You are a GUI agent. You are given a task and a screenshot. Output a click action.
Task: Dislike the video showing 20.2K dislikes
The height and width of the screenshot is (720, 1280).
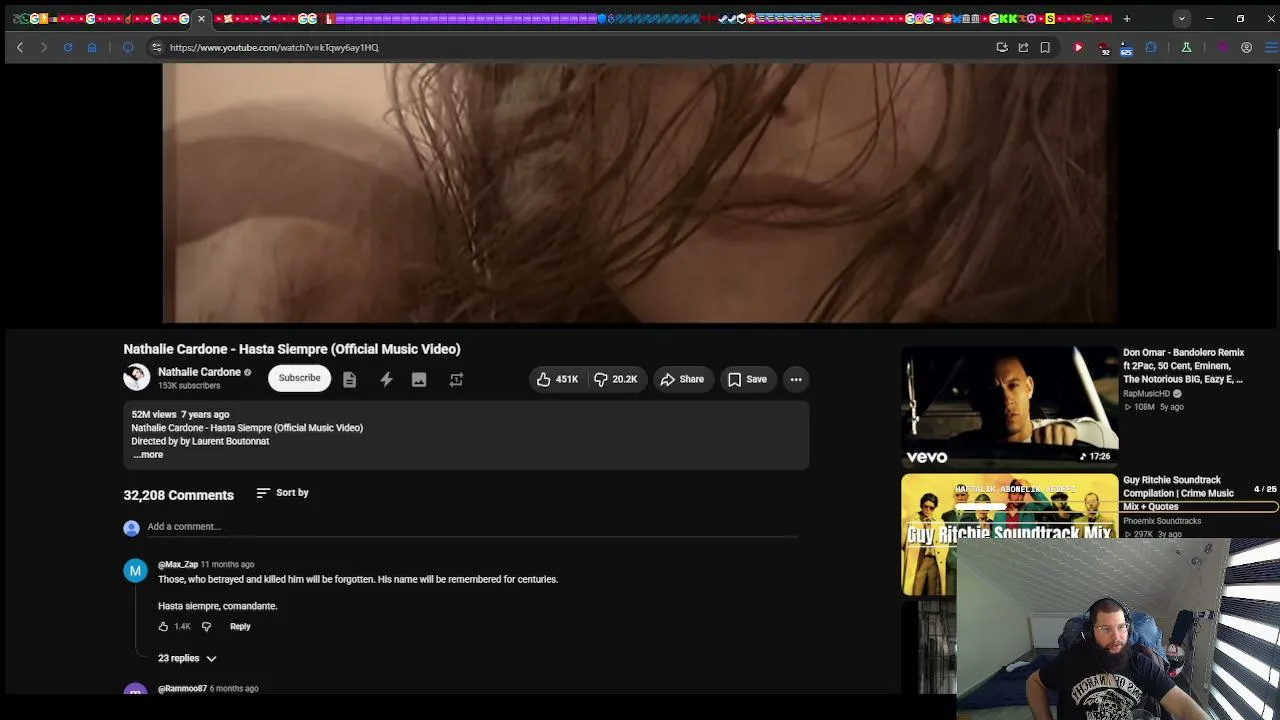click(616, 379)
